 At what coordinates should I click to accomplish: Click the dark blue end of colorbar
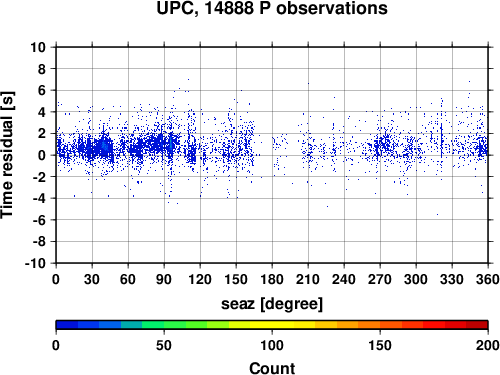pos(67,325)
